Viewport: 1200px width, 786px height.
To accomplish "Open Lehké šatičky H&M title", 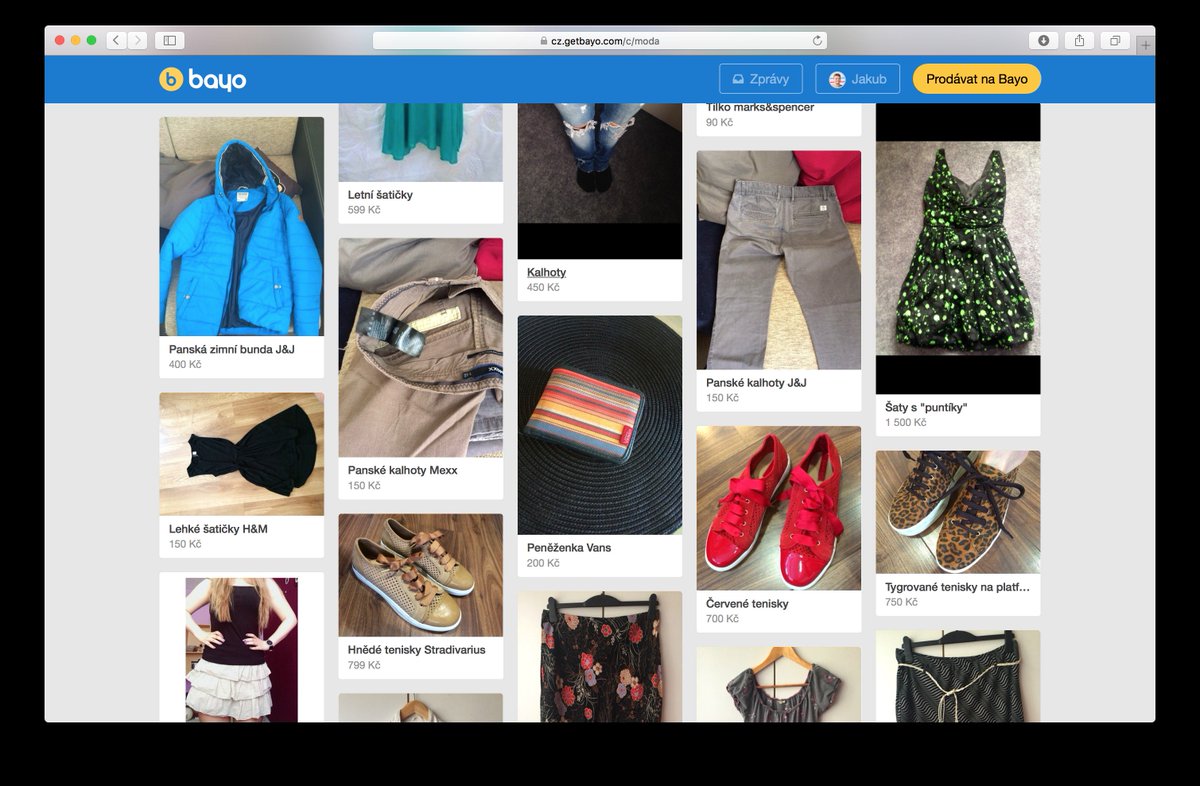I will [x=218, y=529].
